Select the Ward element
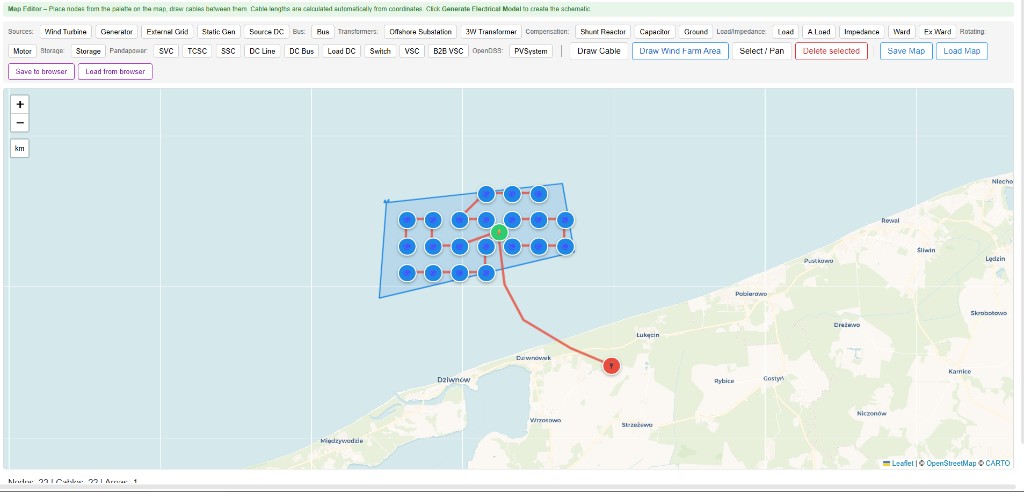Screen dimensions: 1024x492 pyautogui.click(x=901, y=31)
